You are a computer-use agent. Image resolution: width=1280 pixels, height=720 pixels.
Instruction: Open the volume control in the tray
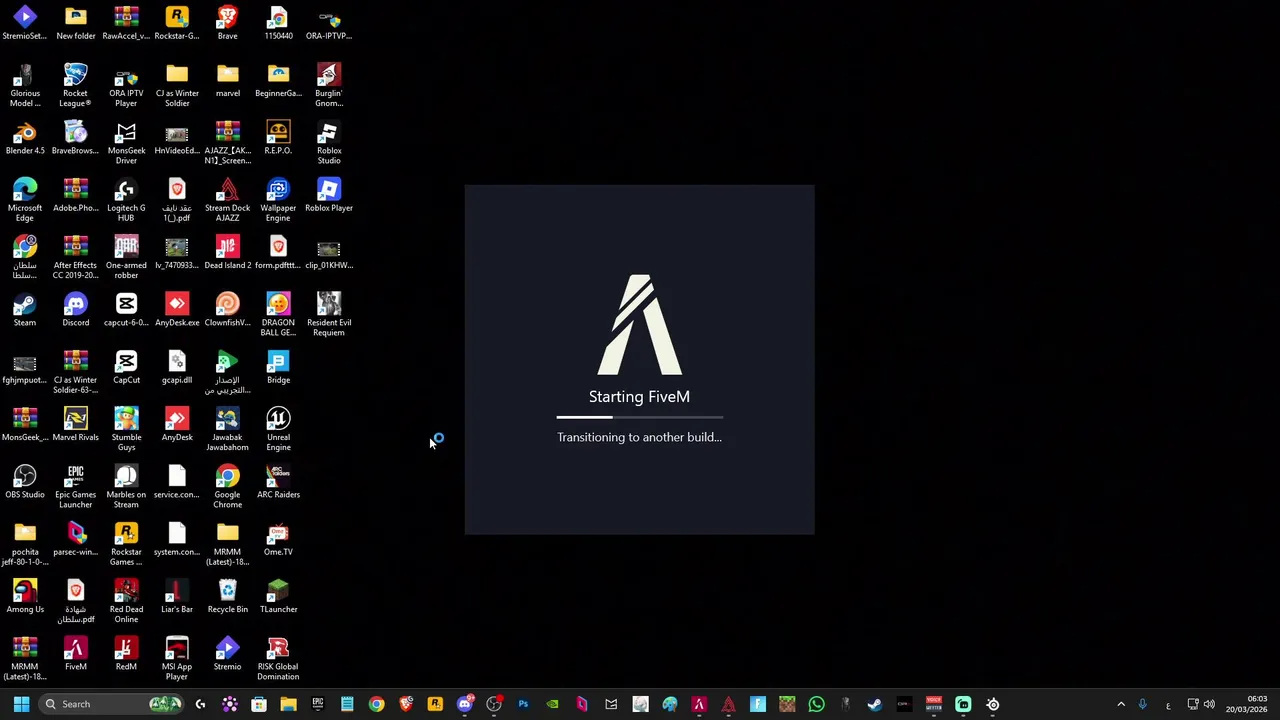point(1209,704)
